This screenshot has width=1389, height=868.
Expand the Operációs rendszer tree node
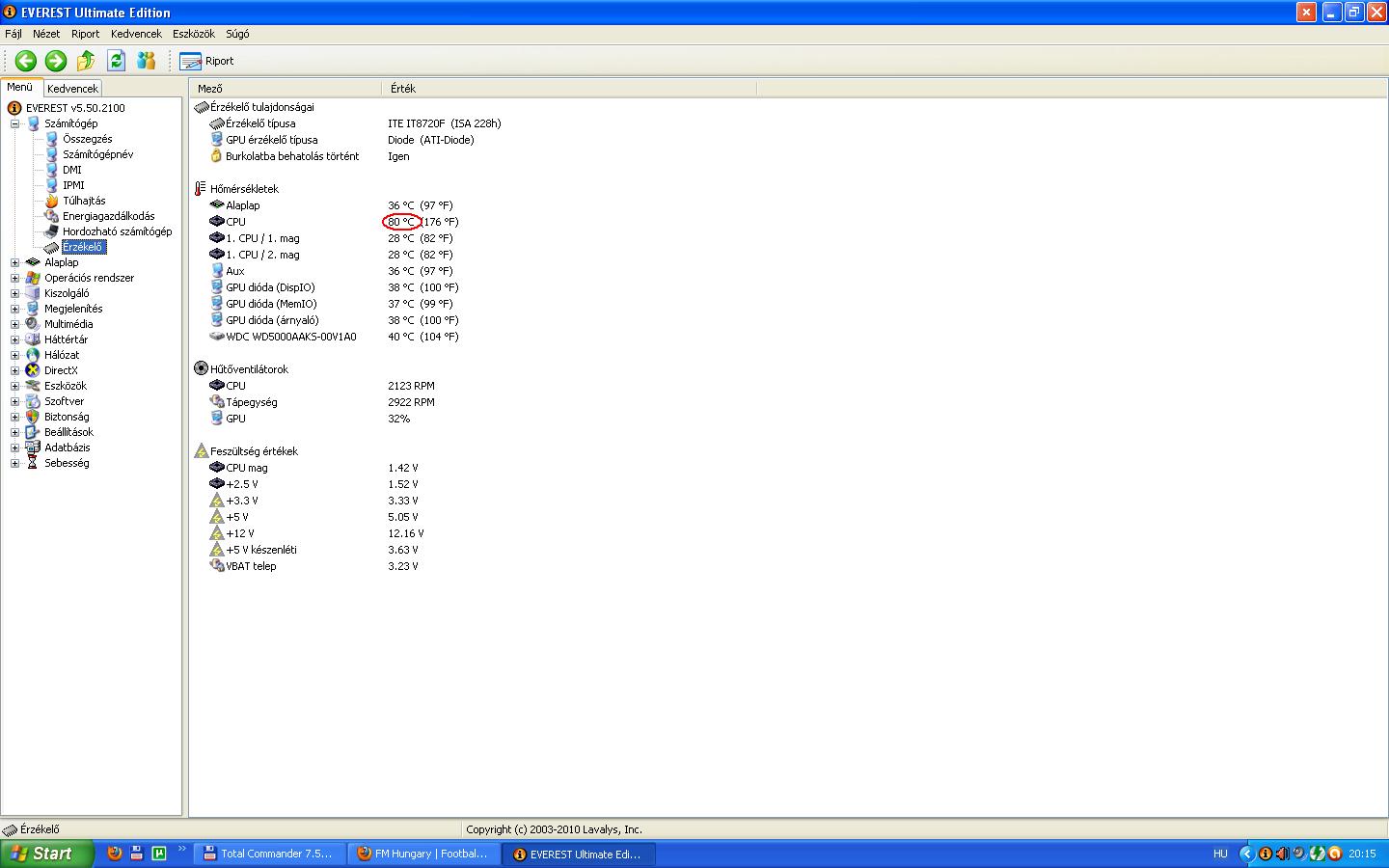(x=14, y=278)
